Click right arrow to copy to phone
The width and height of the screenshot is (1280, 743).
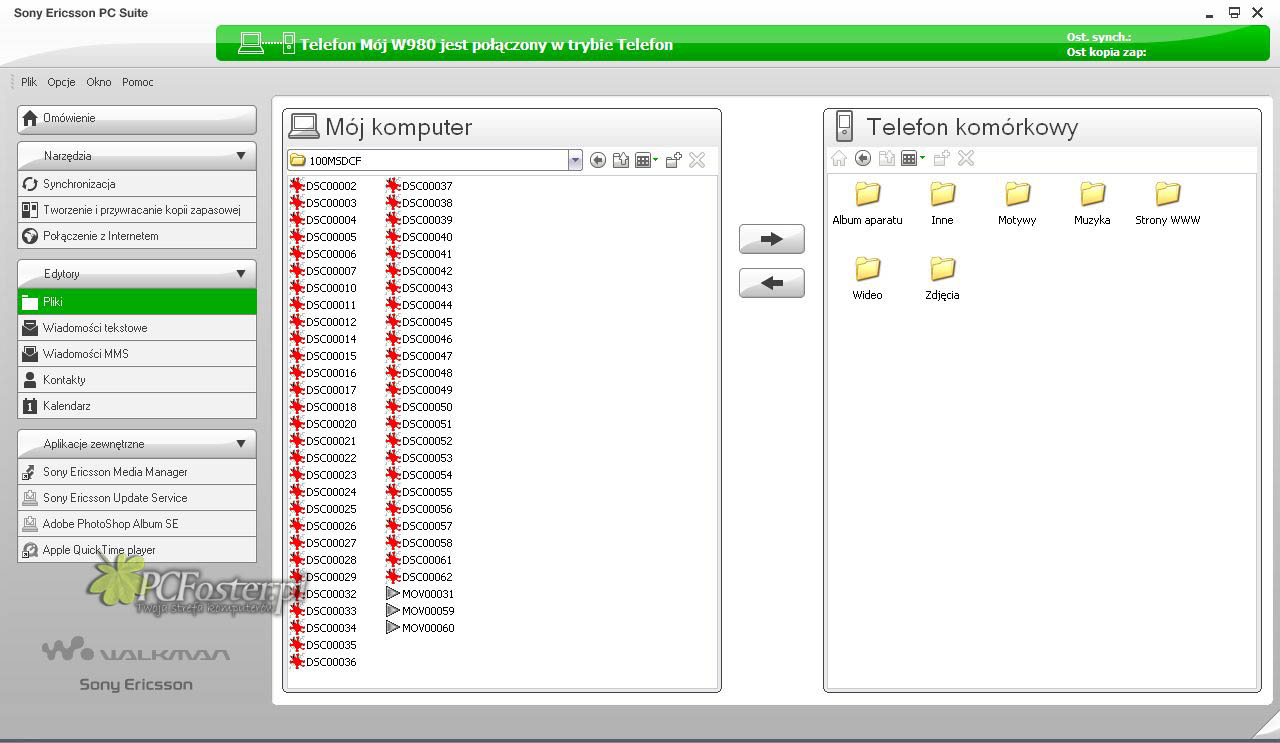[772, 239]
